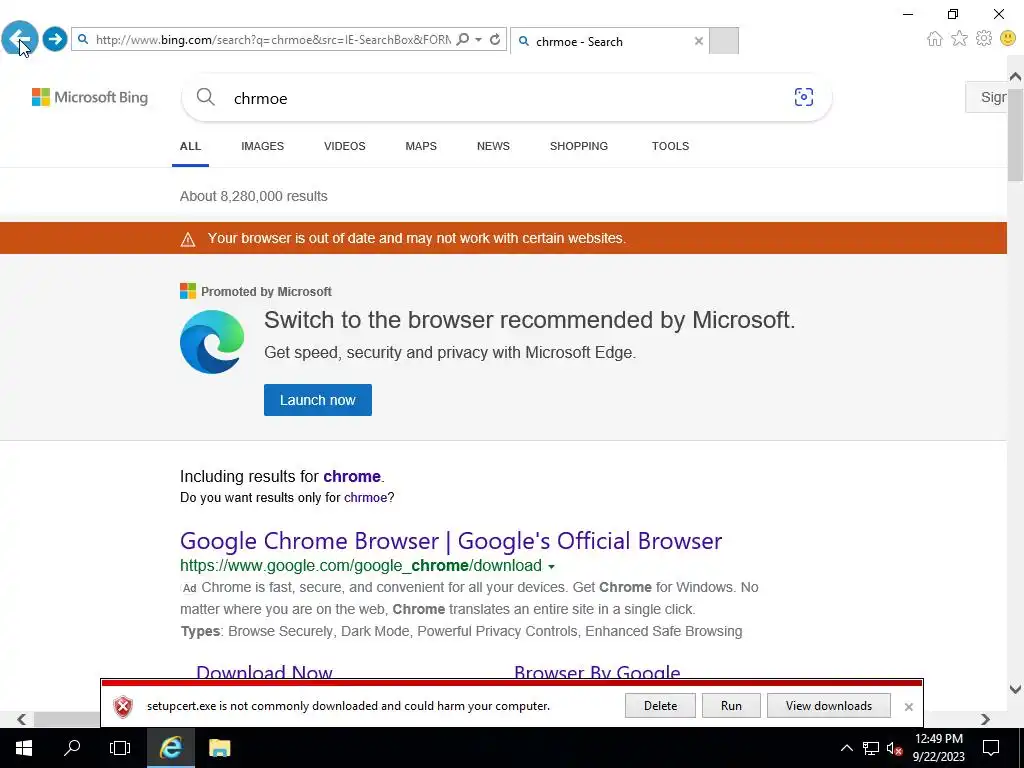The image size is (1024, 768).
Task: Open Favorites with the star icon
Action: (x=959, y=39)
